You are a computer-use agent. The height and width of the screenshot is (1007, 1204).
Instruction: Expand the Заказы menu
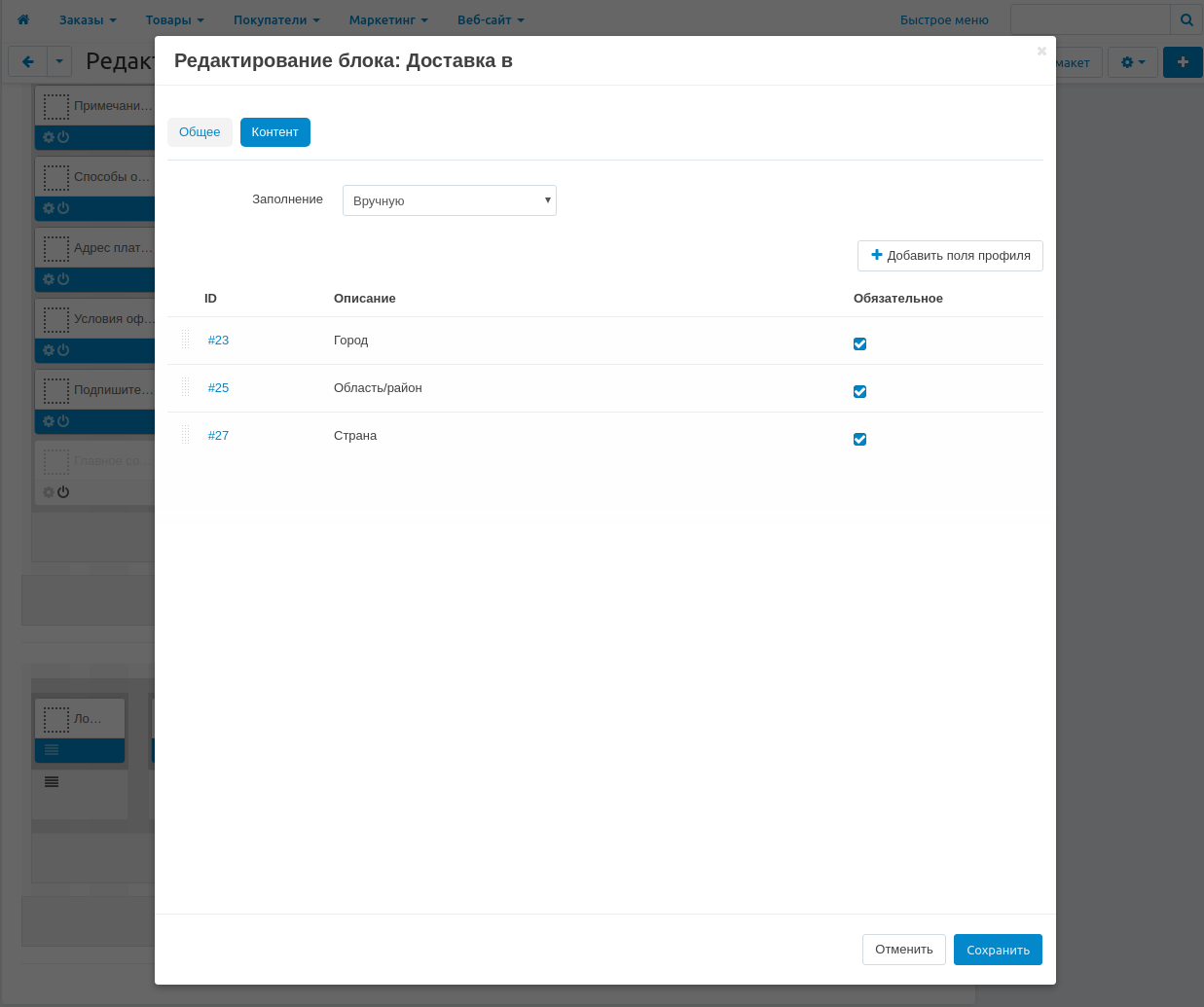(x=88, y=19)
